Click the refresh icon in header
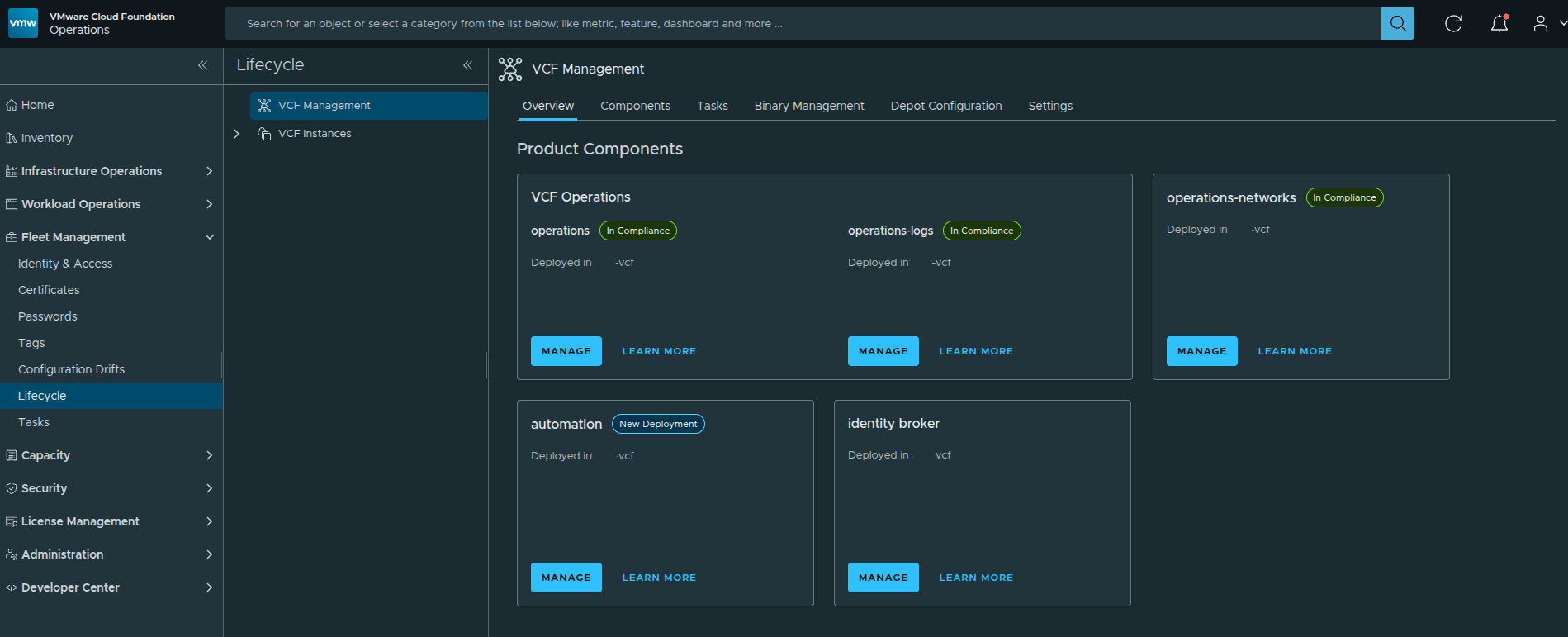This screenshot has height=637, width=1568. point(1453,23)
